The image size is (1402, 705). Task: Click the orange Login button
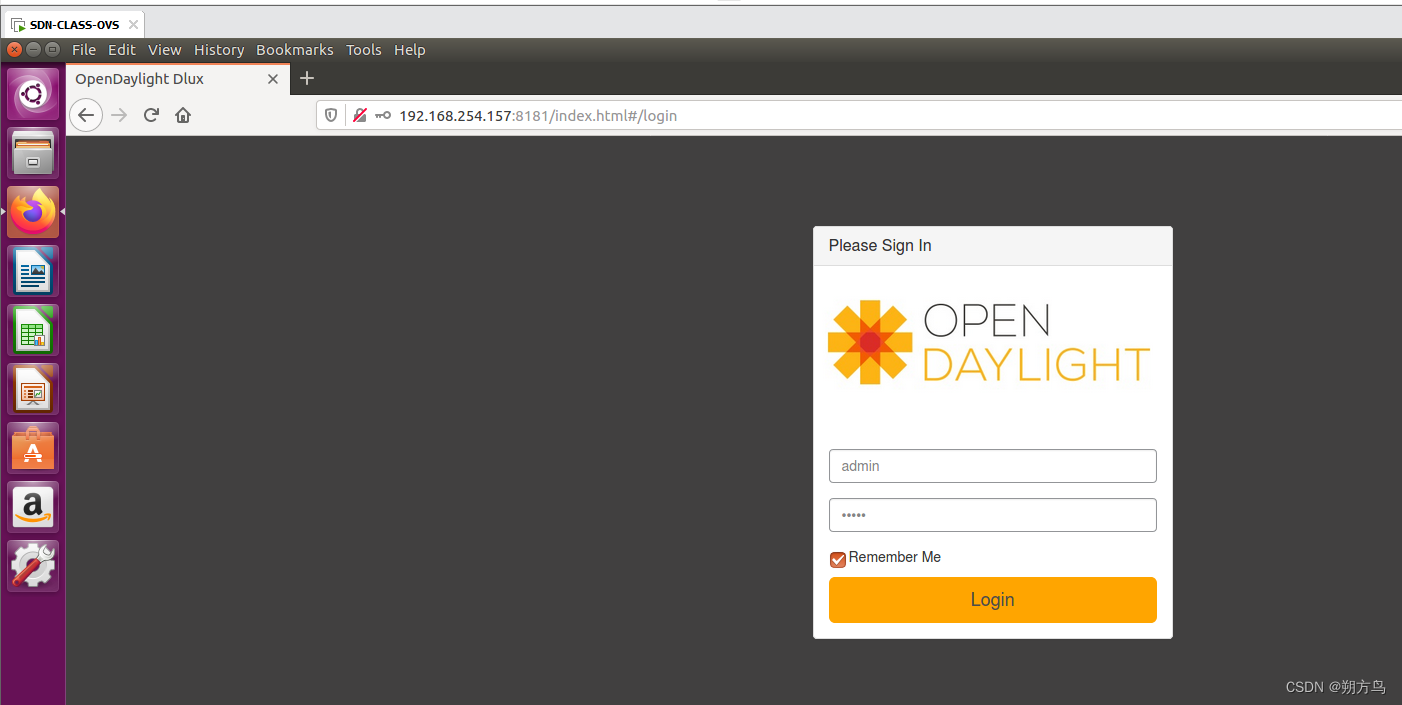click(993, 600)
